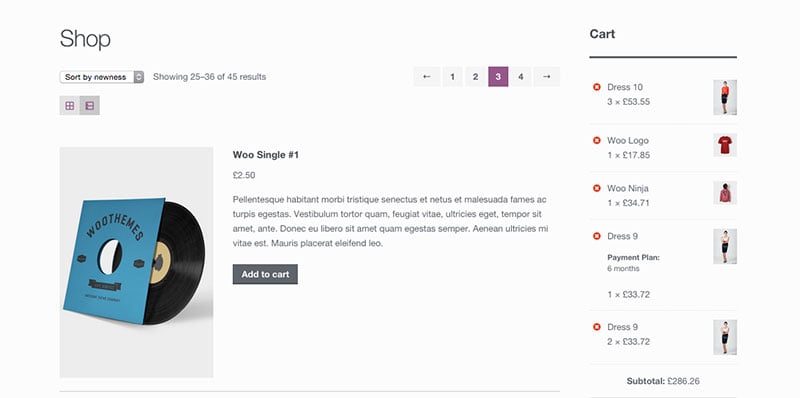Switch to grid view layout

[x=69, y=106]
